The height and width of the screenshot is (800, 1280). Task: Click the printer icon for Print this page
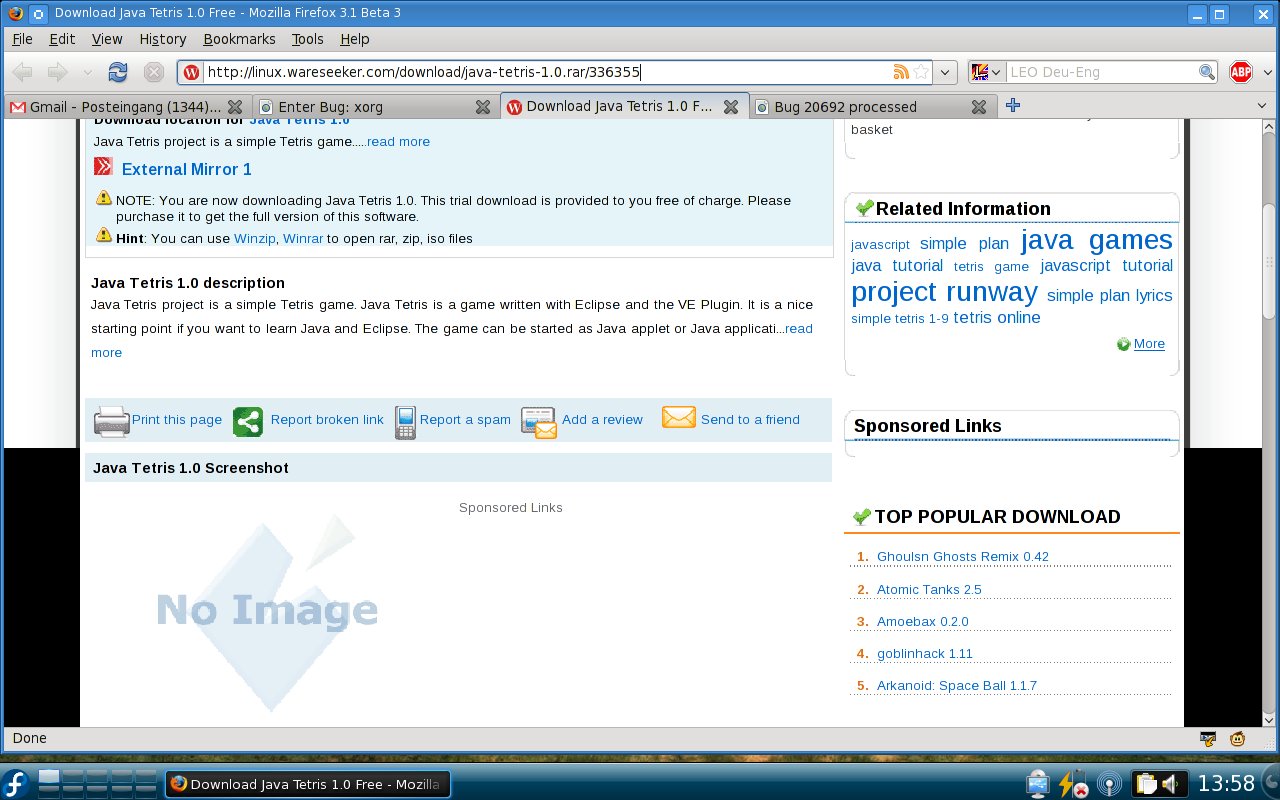(x=111, y=421)
